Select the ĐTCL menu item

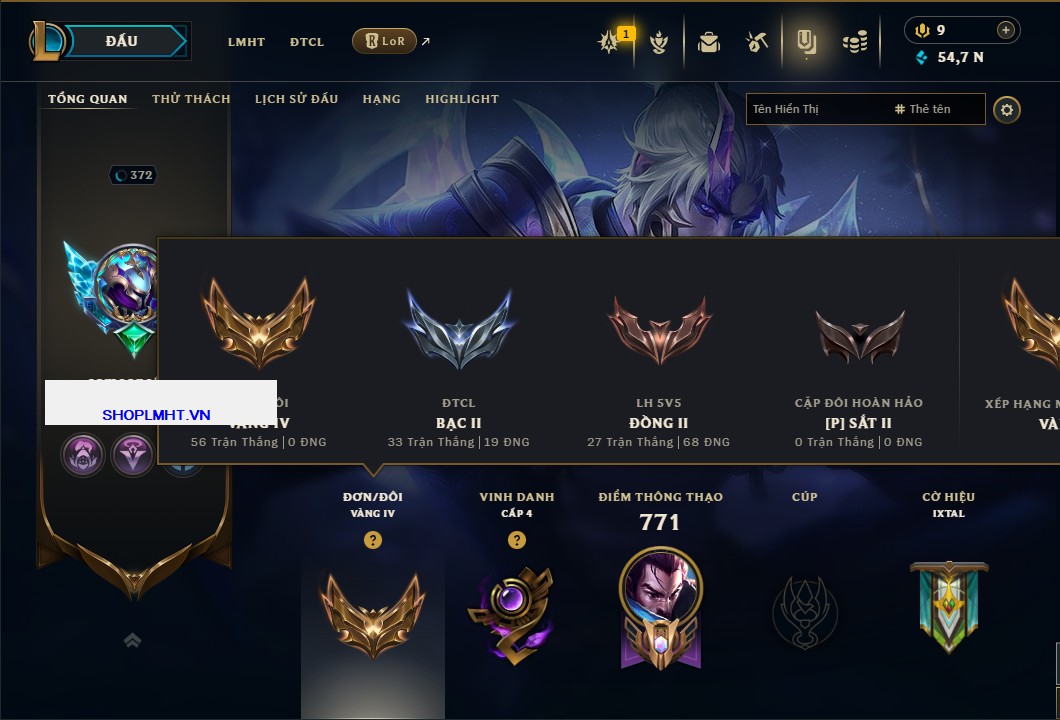pyautogui.click(x=307, y=42)
